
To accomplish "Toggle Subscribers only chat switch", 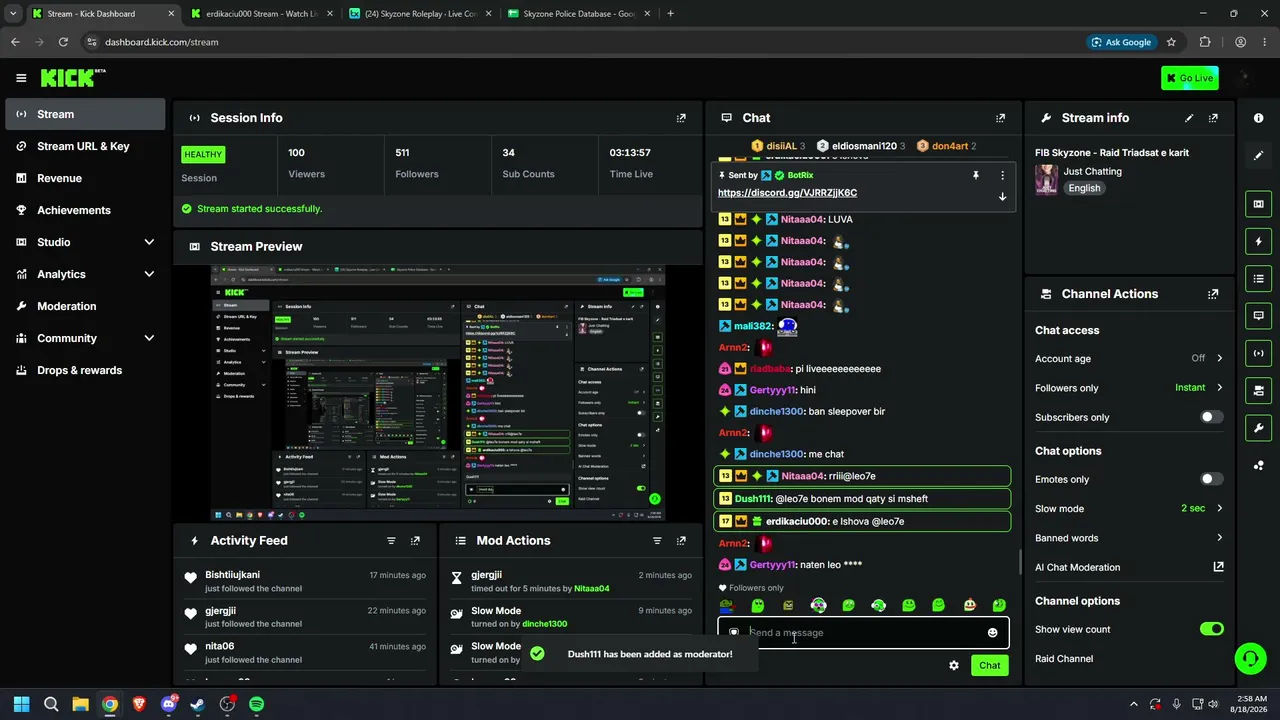I will click(1211, 417).
